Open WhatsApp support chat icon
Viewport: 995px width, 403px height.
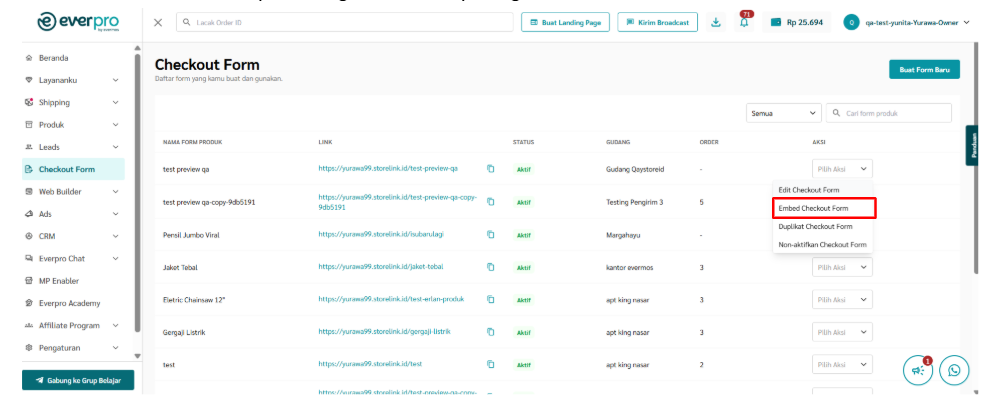coord(953,371)
